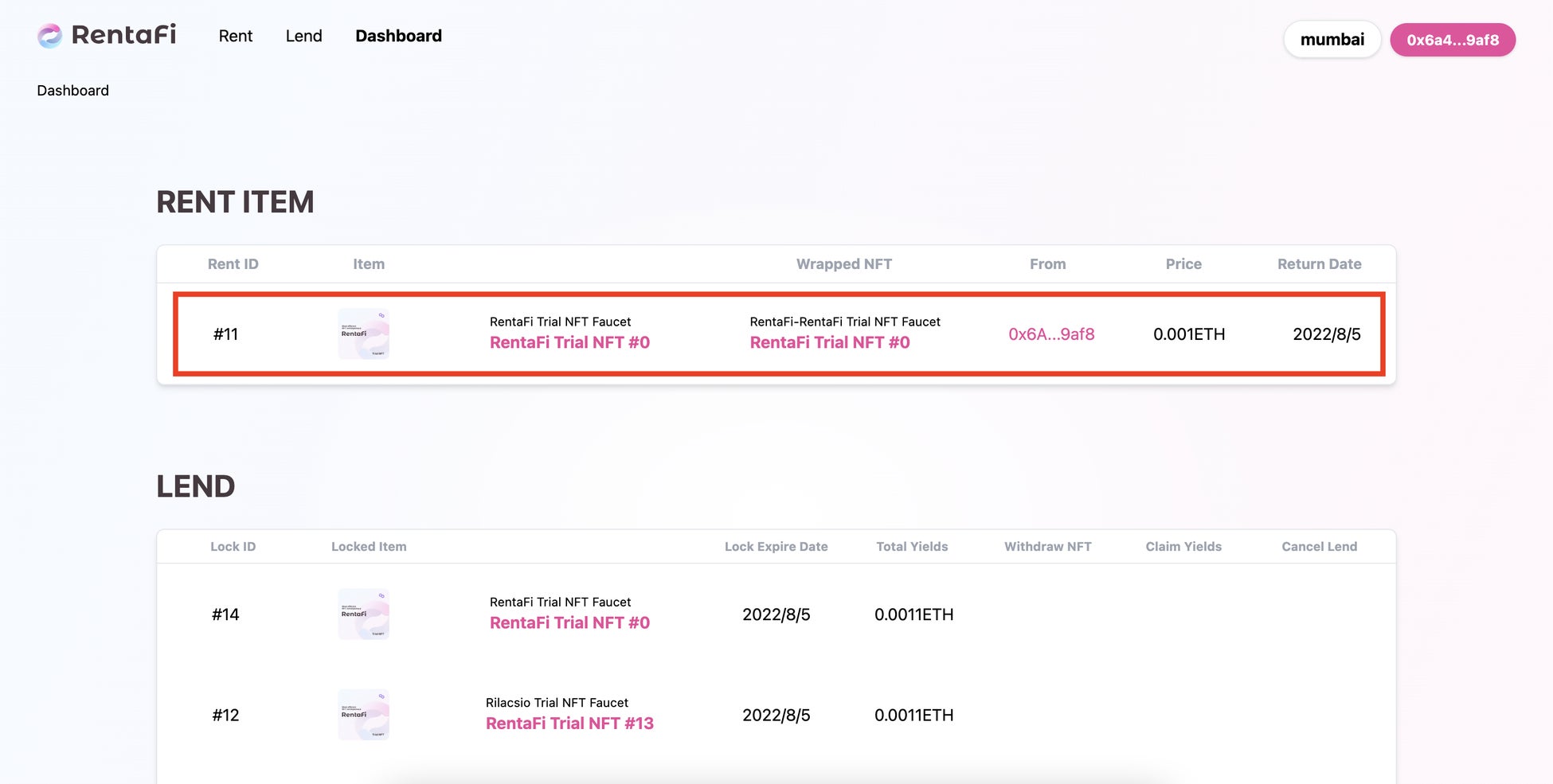
Task: Open locked RentaFi Trial NFT #0 link
Action: pos(569,623)
